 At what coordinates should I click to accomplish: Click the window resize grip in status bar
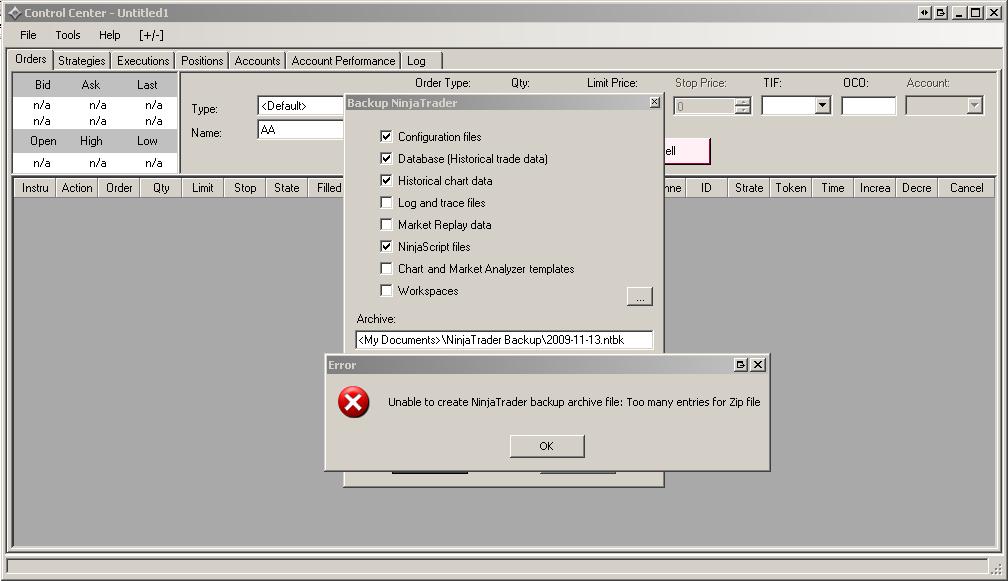coord(996,568)
